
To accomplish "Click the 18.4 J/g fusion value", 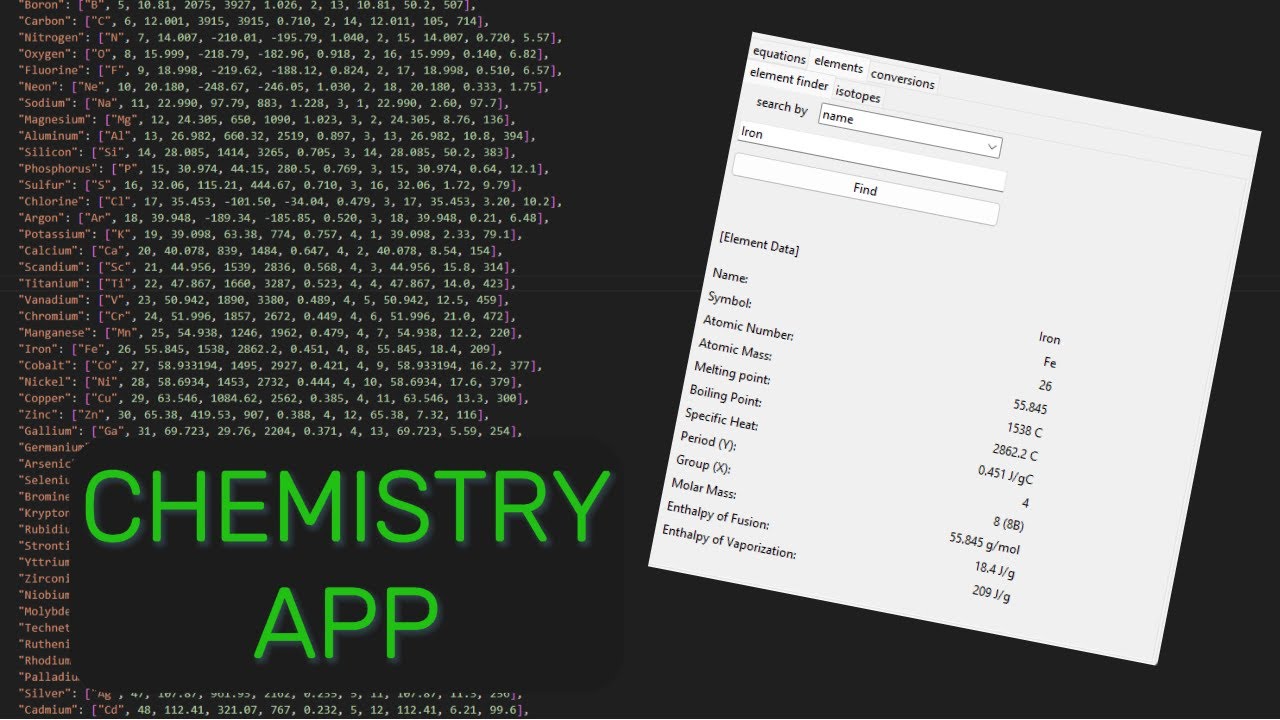I will pyautogui.click(x=994, y=571).
